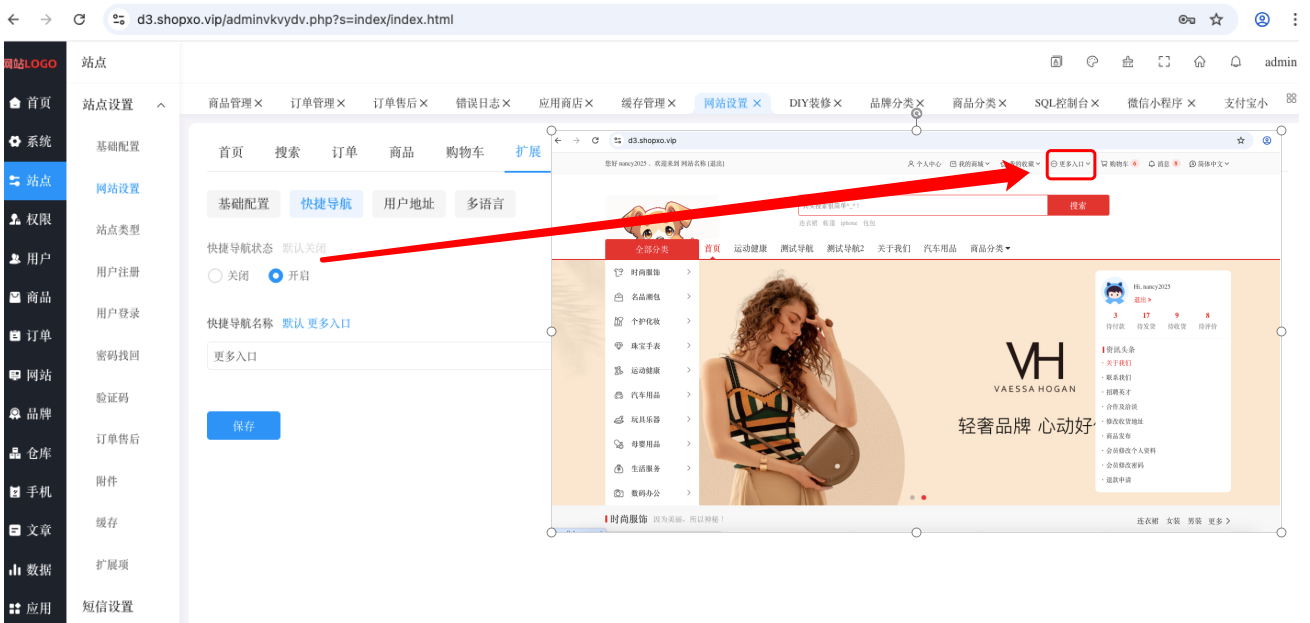Switch to the 购物车 settings tab
The image size is (1310, 623).
click(465, 152)
